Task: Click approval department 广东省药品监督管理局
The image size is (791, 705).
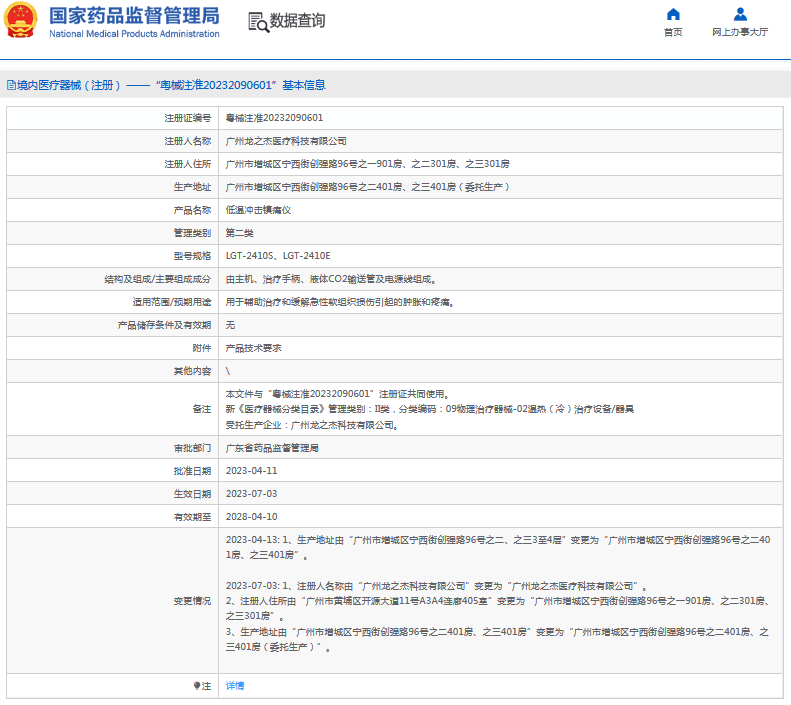Action: 272,448
